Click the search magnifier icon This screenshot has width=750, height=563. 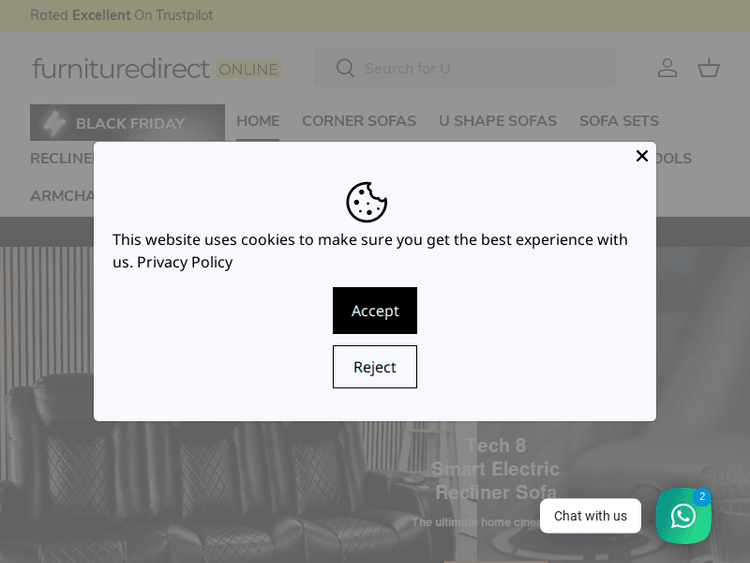pyautogui.click(x=345, y=68)
